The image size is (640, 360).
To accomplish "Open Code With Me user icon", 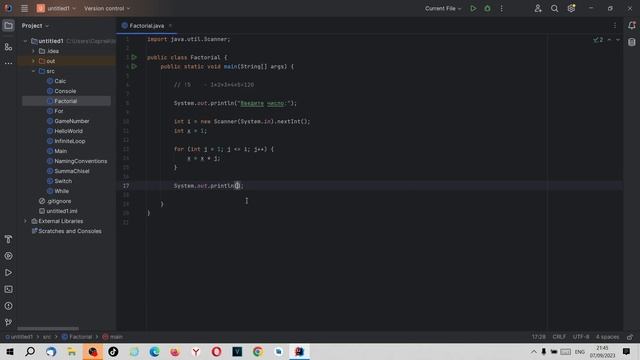I will click(538, 8).
